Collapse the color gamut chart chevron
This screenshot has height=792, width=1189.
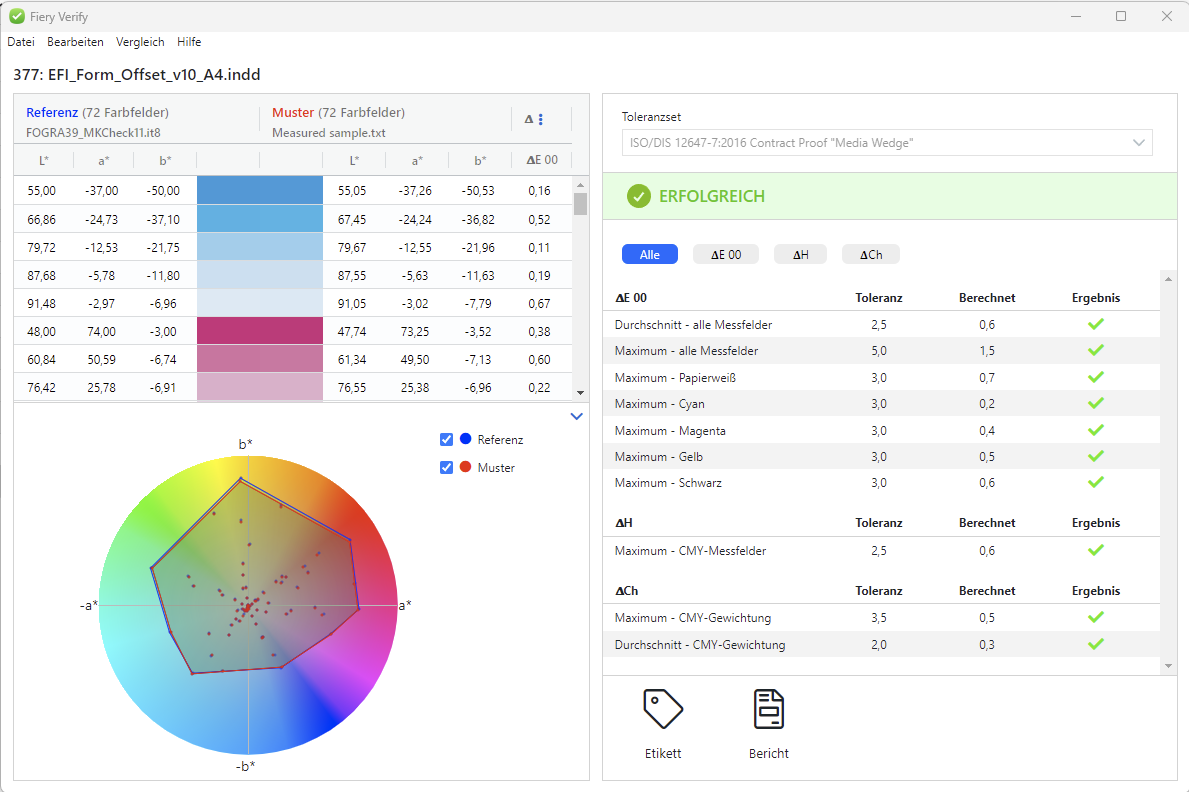click(x=576, y=417)
